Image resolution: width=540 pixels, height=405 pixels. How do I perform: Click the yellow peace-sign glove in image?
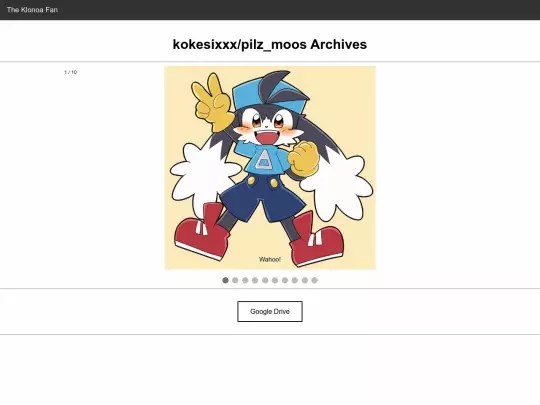tap(211, 103)
